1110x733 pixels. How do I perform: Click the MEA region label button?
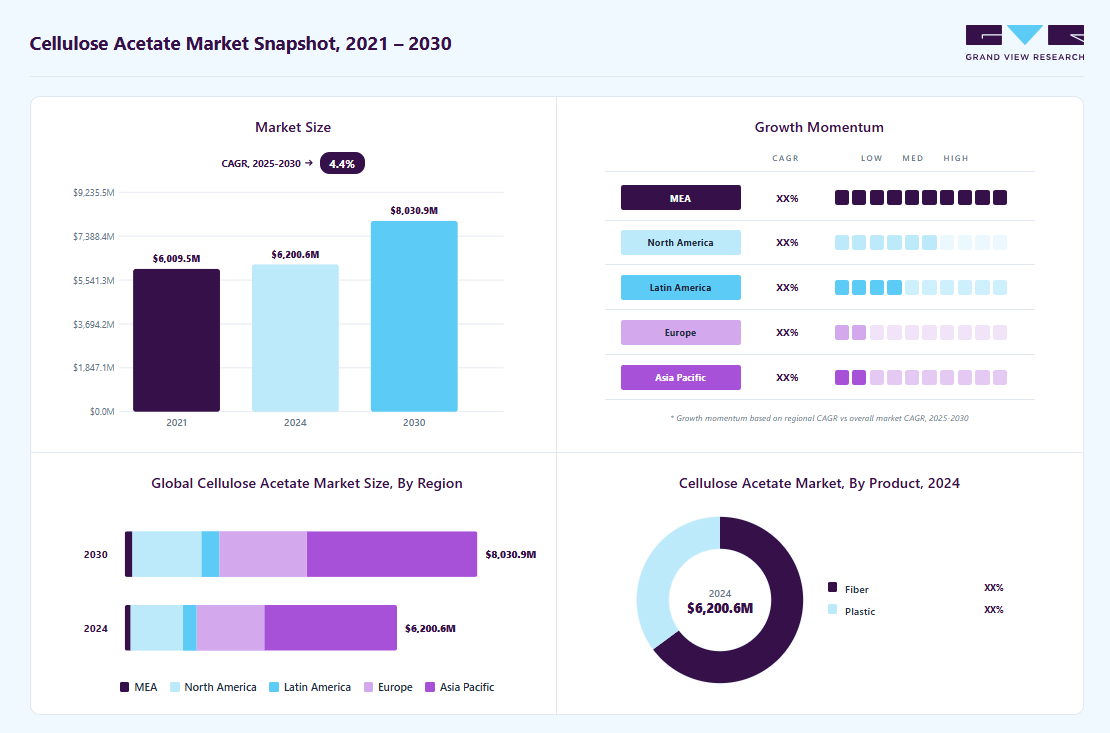click(680, 198)
